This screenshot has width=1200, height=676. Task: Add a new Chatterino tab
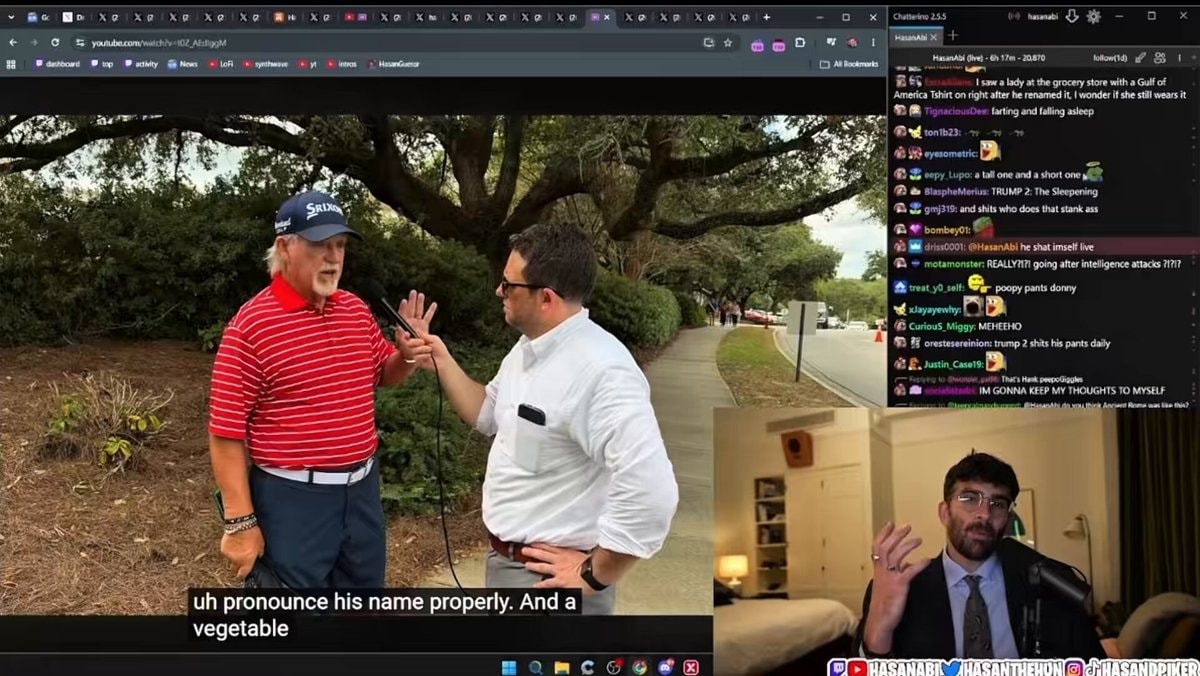click(952, 36)
